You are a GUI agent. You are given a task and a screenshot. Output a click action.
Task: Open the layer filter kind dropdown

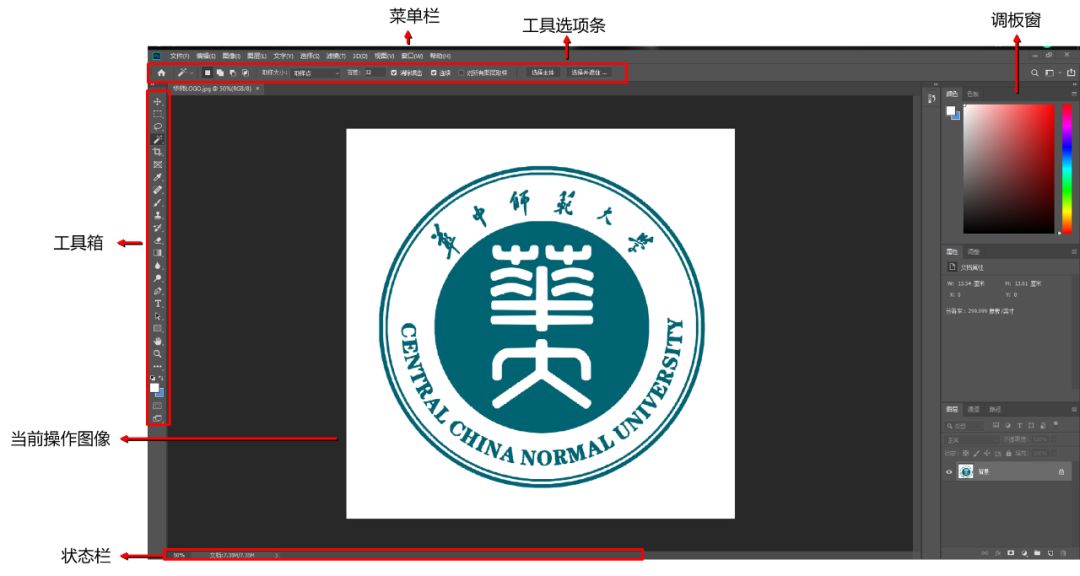point(964,426)
